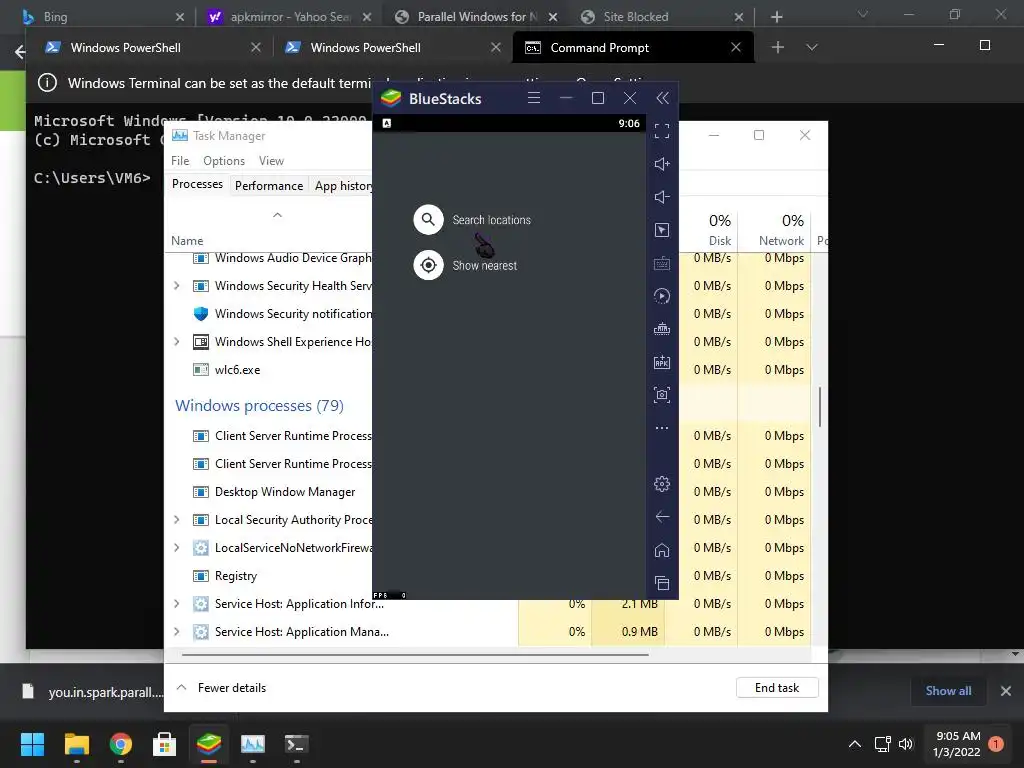The height and width of the screenshot is (768, 1024).
Task: Sort by Disk column header
Action: (709, 230)
